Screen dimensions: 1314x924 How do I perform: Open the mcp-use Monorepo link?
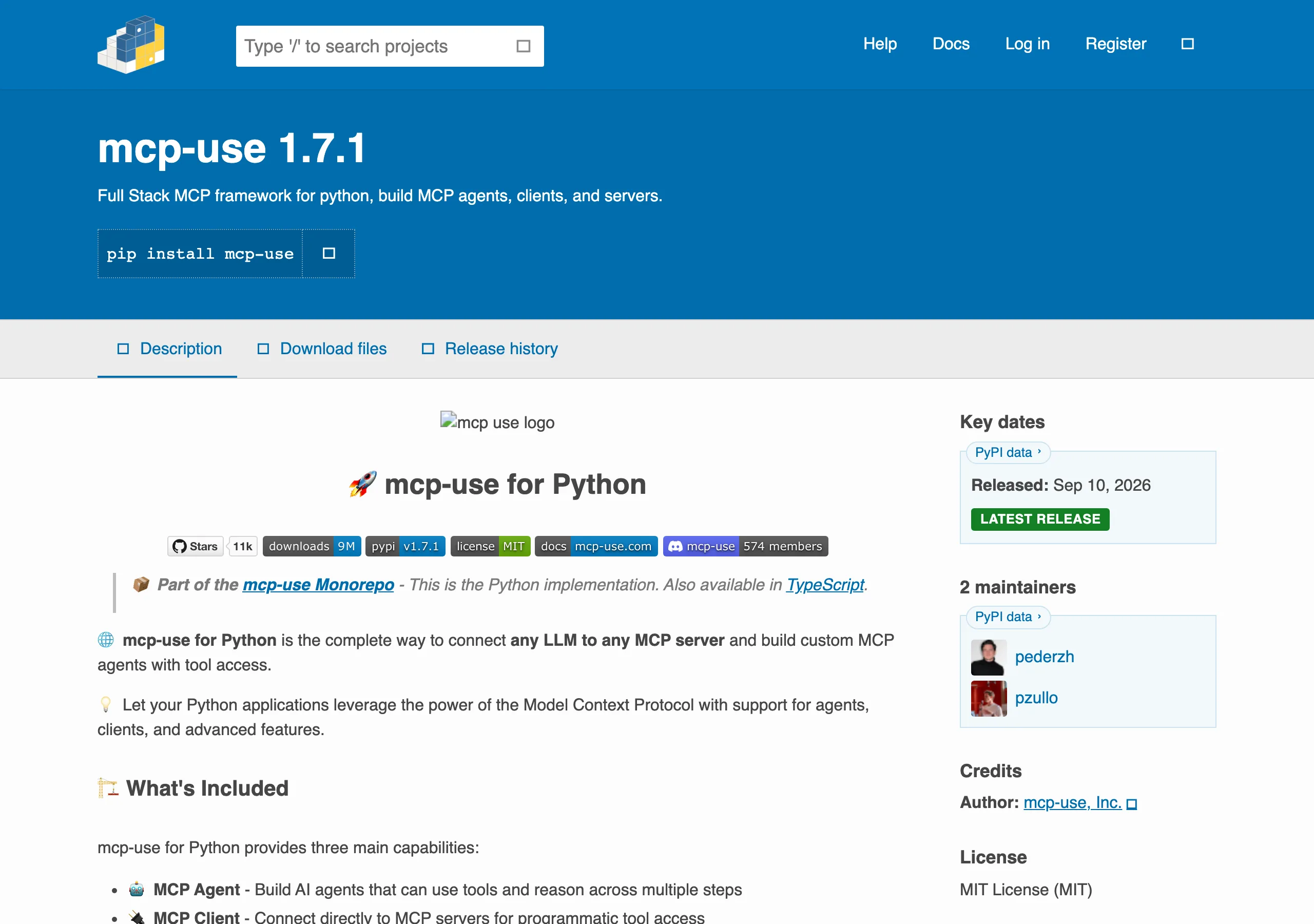coord(318,585)
